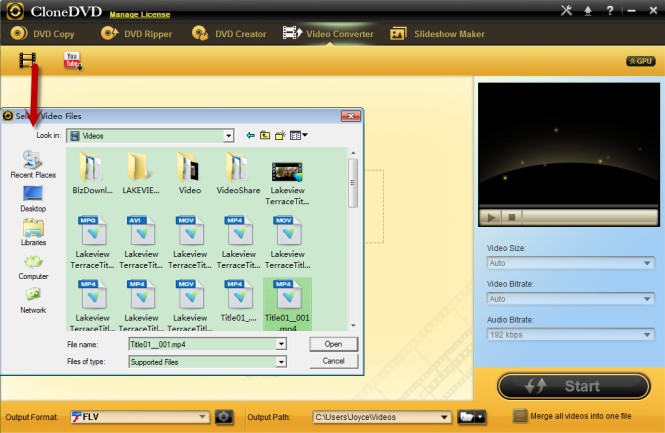Create a new folder icon
665x433 pixels.
(x=280, y=135)
